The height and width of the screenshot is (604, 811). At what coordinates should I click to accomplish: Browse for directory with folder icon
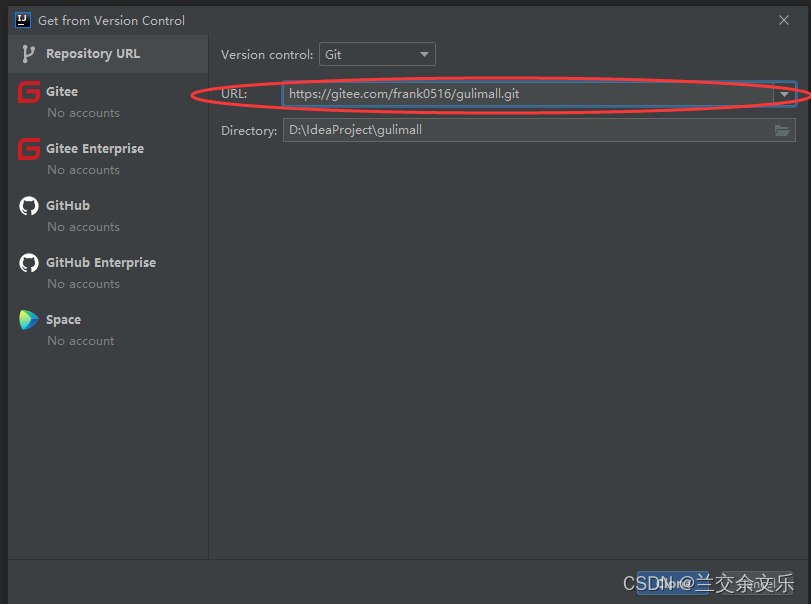[782, 130]
